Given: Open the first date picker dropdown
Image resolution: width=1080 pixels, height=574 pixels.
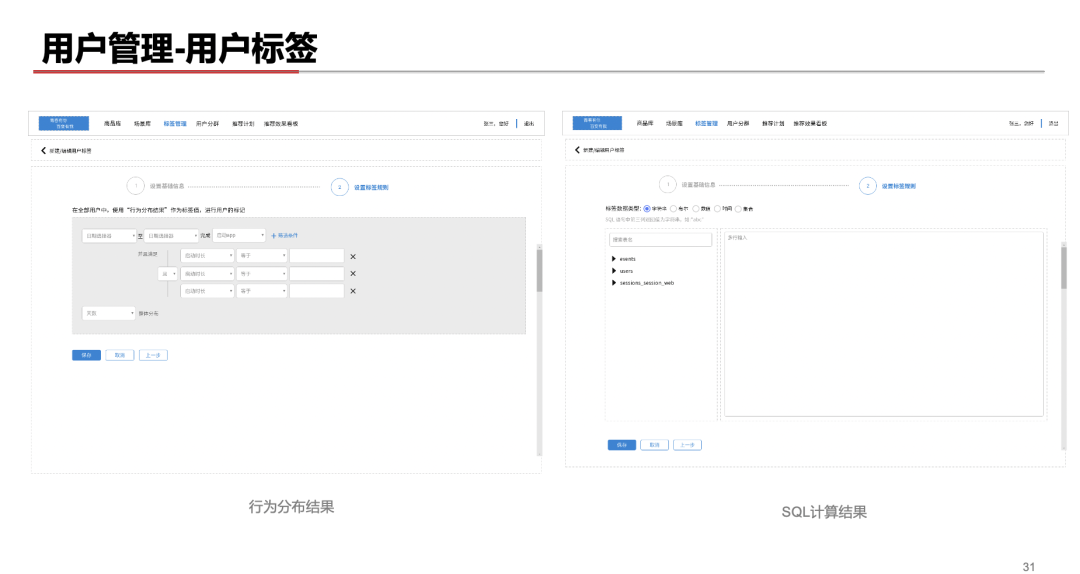Looking at the screenshot, I should coord(109,236).
